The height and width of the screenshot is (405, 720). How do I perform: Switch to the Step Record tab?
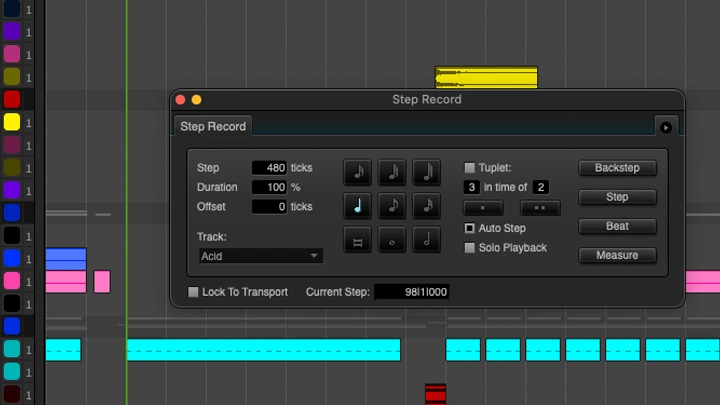coord(213,126)
